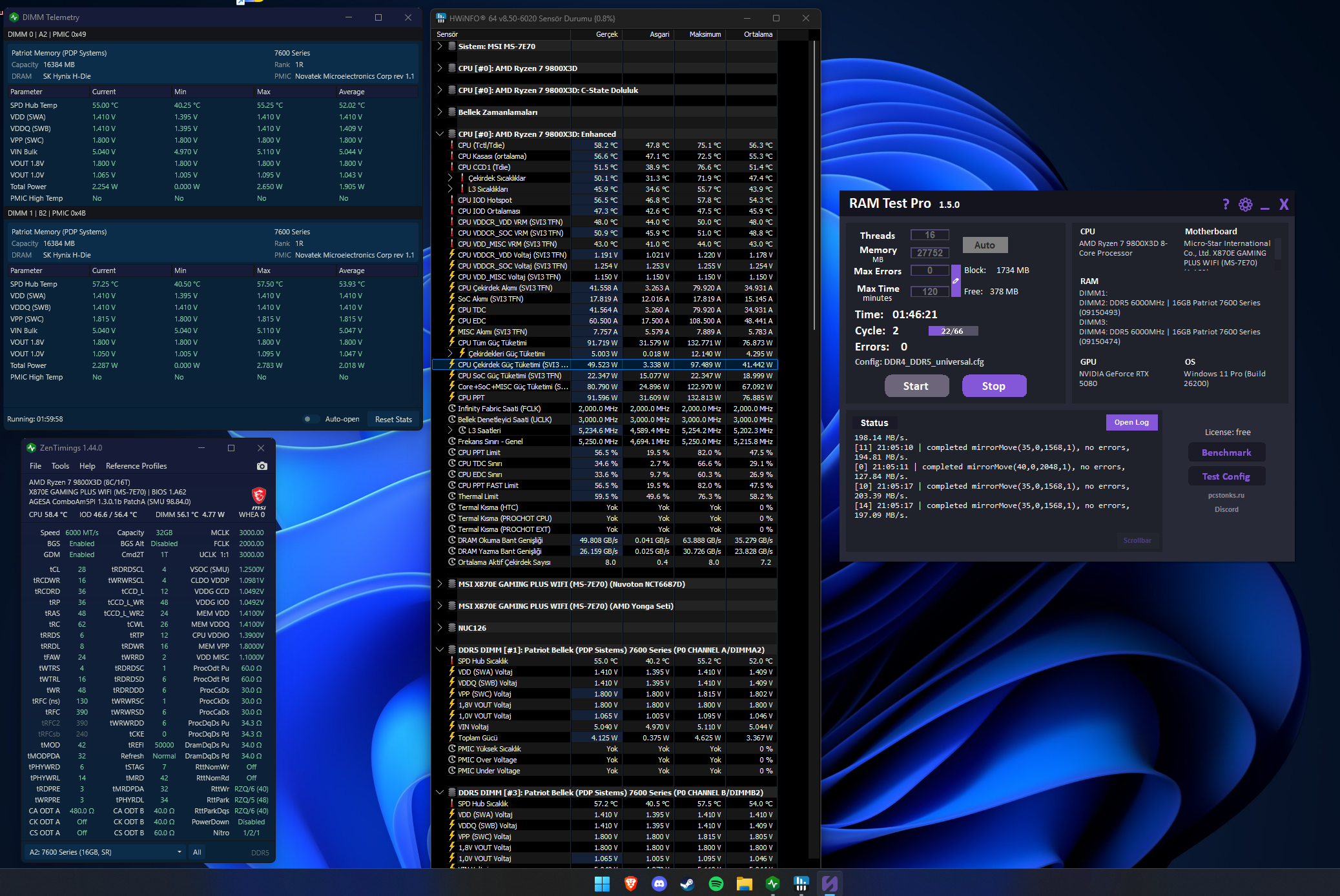The image size is (1340, 896).
Task: Click the ZenTimings title bar app icon
Action: point(31,448)
